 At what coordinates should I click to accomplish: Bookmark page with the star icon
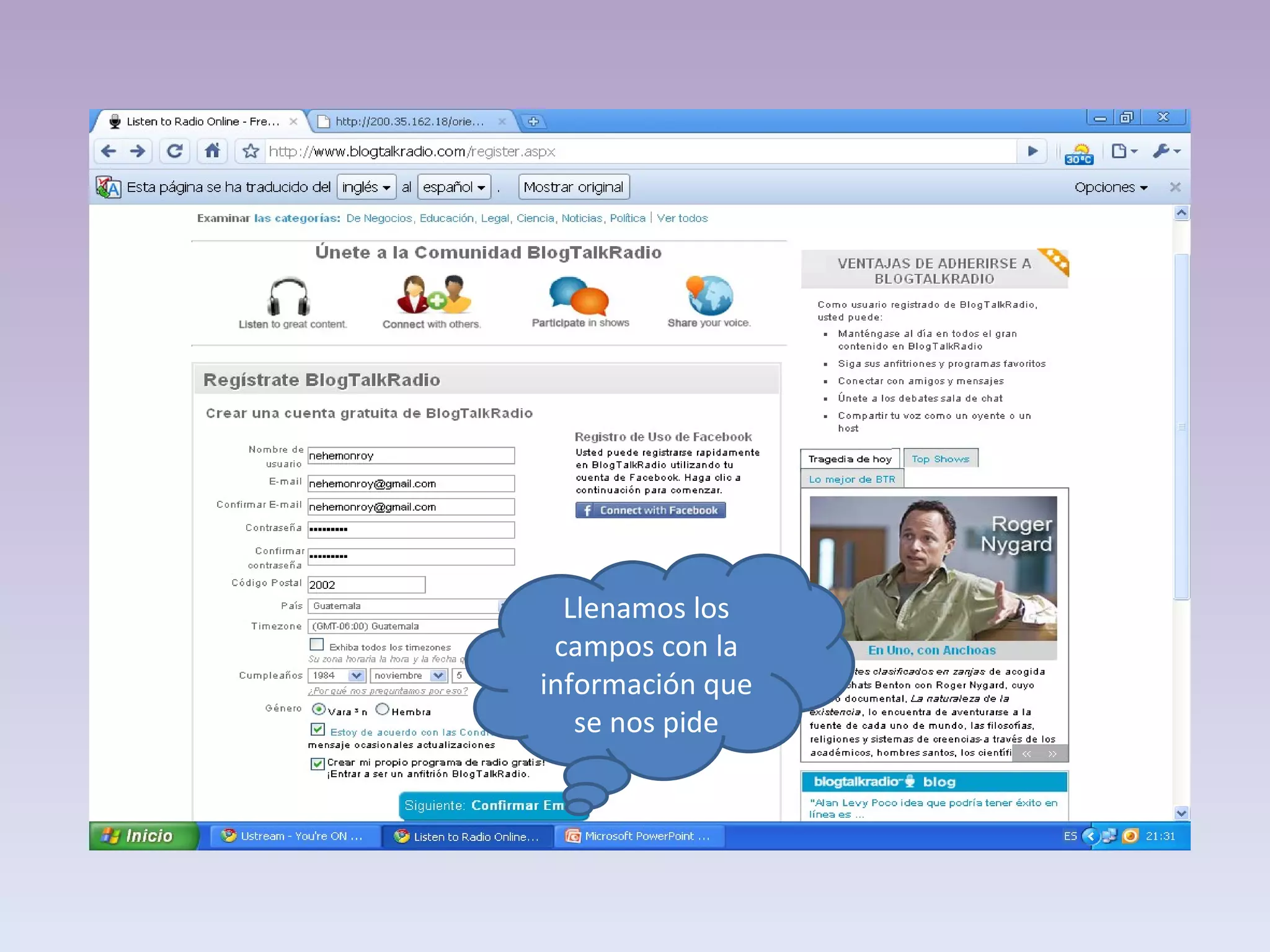(x=251, y=151)
